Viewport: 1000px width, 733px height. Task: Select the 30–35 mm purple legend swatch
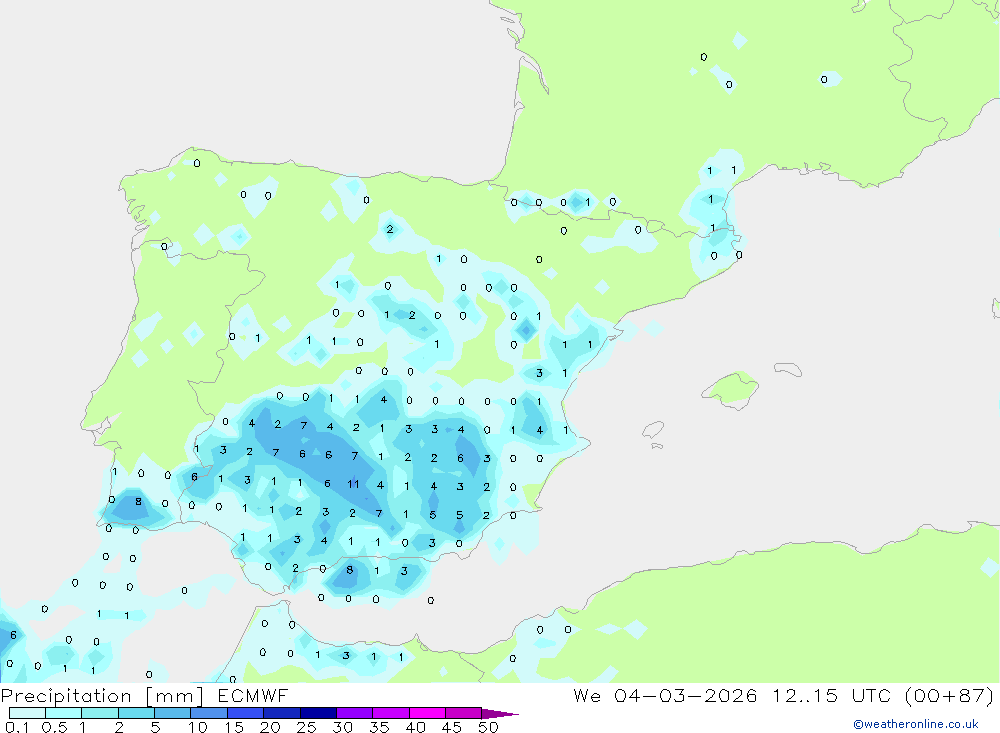(354, 713)
